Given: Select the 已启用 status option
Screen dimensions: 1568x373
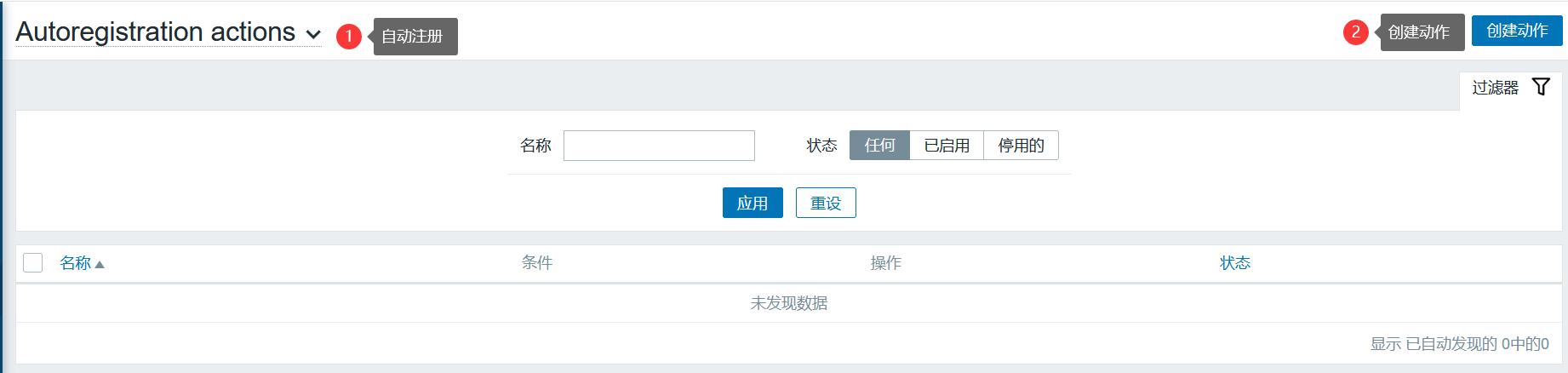Looking at the screenshot, I should coord(947,146).
